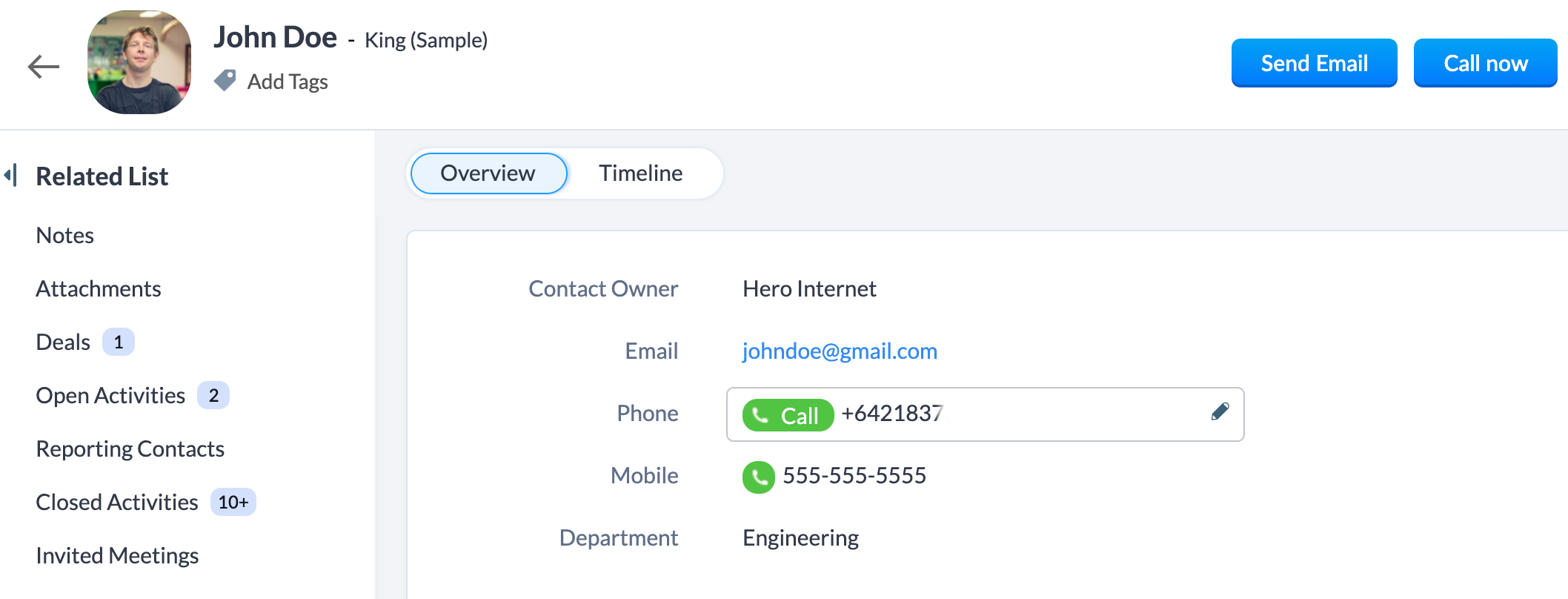The image size is (1568, 599).
Task: Open Notes in Related List
Action: (65, 236)
